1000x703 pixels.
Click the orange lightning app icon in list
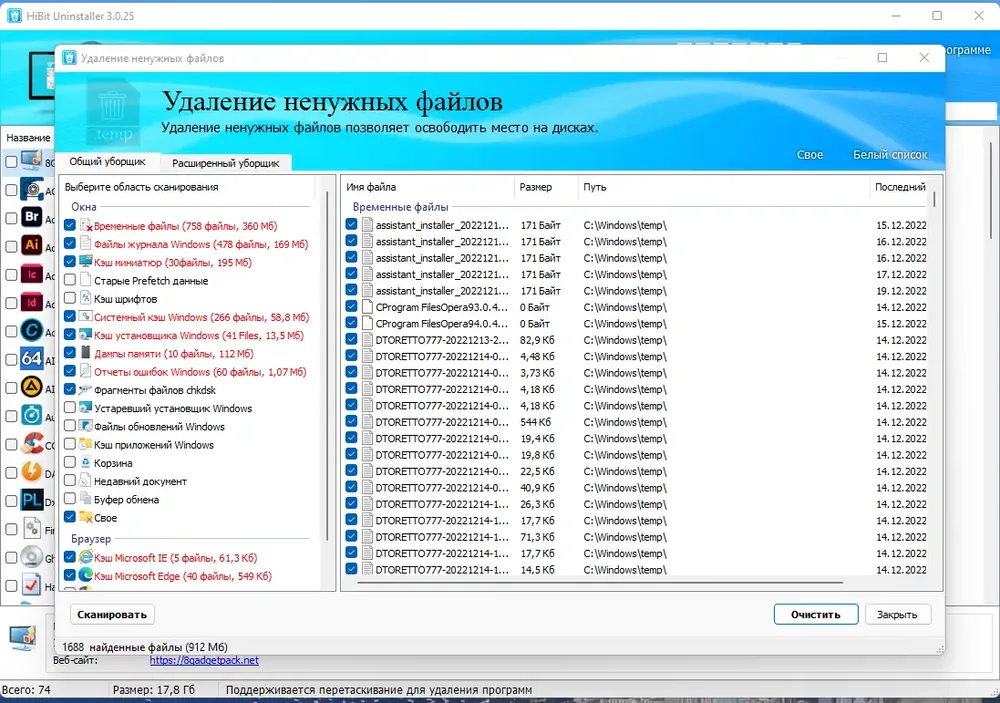point(31,471)
